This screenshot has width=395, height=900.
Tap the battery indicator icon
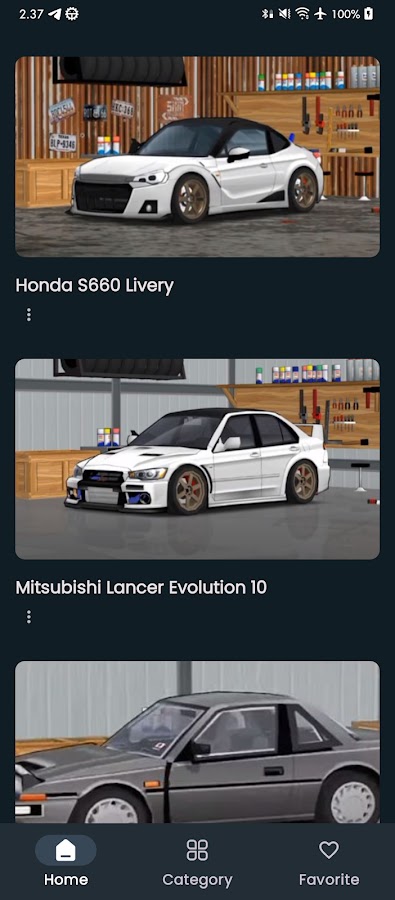point(369,14)
